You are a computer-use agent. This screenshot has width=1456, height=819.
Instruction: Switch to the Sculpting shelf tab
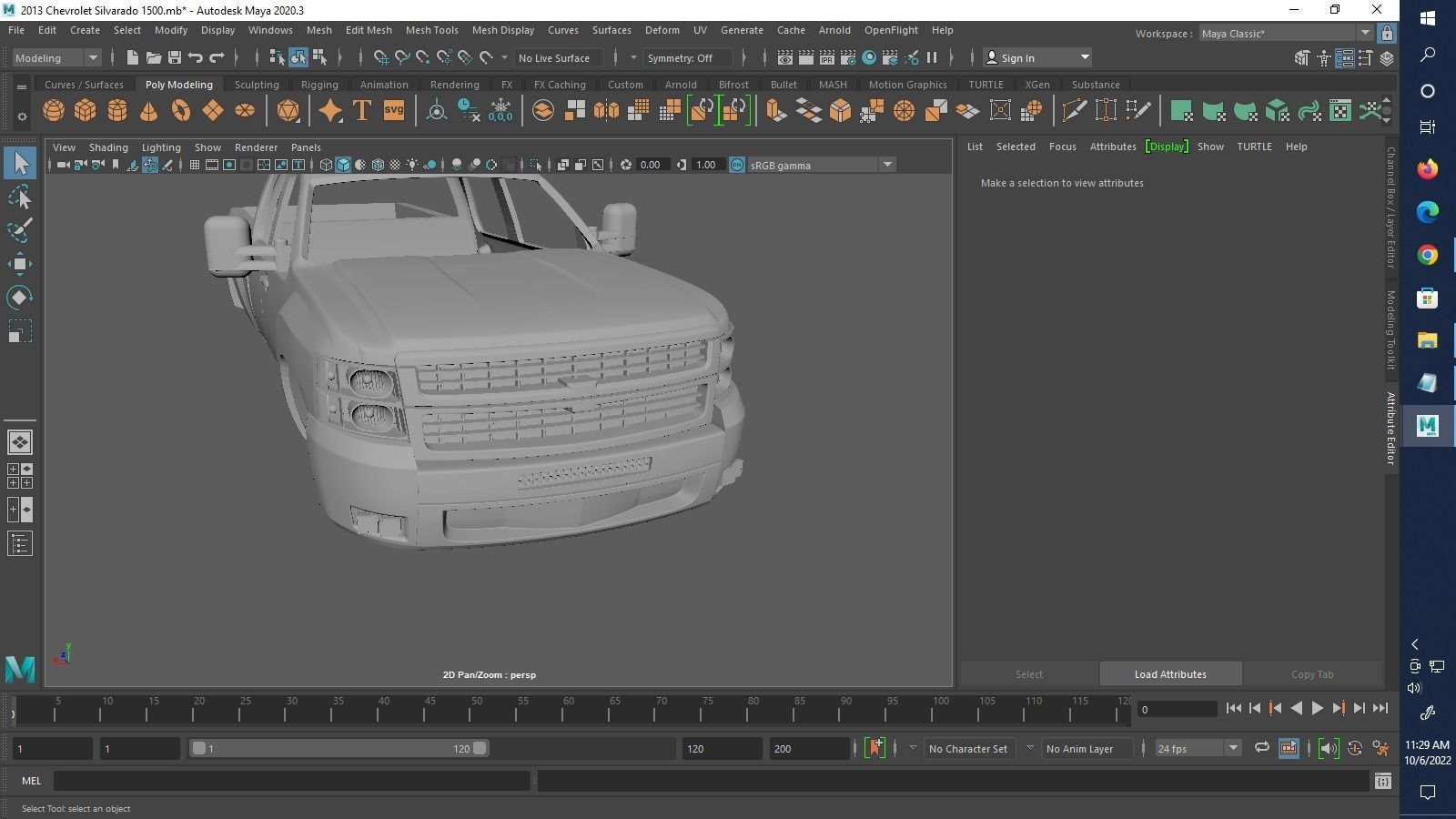click(257, 85)
